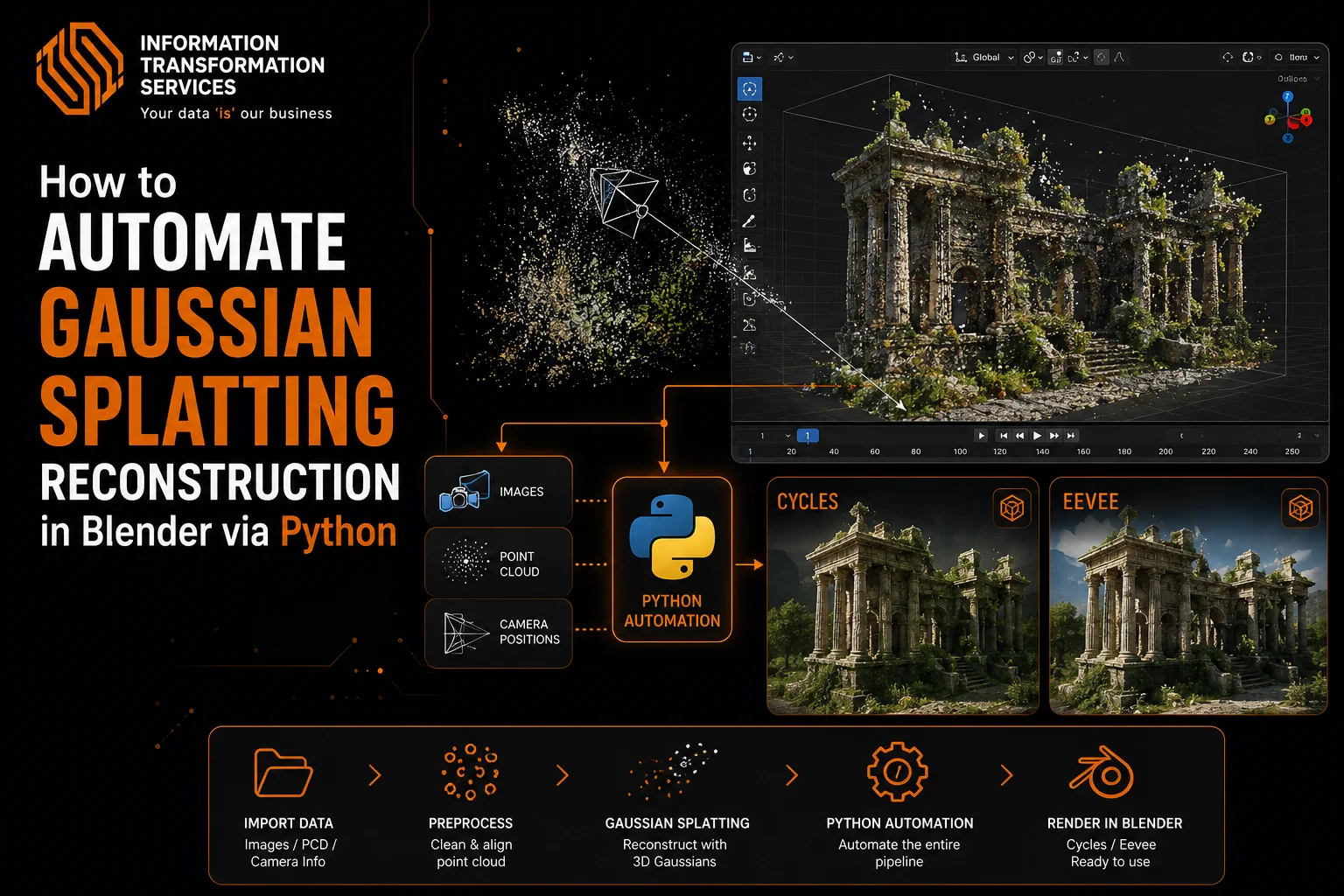The height and width of the screenshot is (896, 1344).
Task: Click the CAMERA POSITIONS input card
Action: [x=499, y=633]
